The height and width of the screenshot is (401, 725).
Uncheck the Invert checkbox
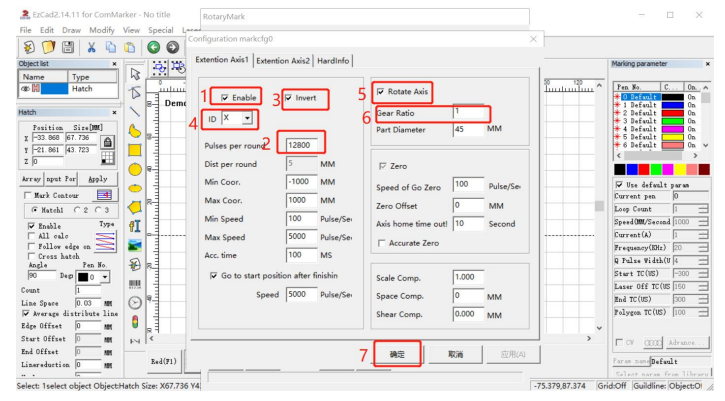pyautogui.click(x=290, y=98)
